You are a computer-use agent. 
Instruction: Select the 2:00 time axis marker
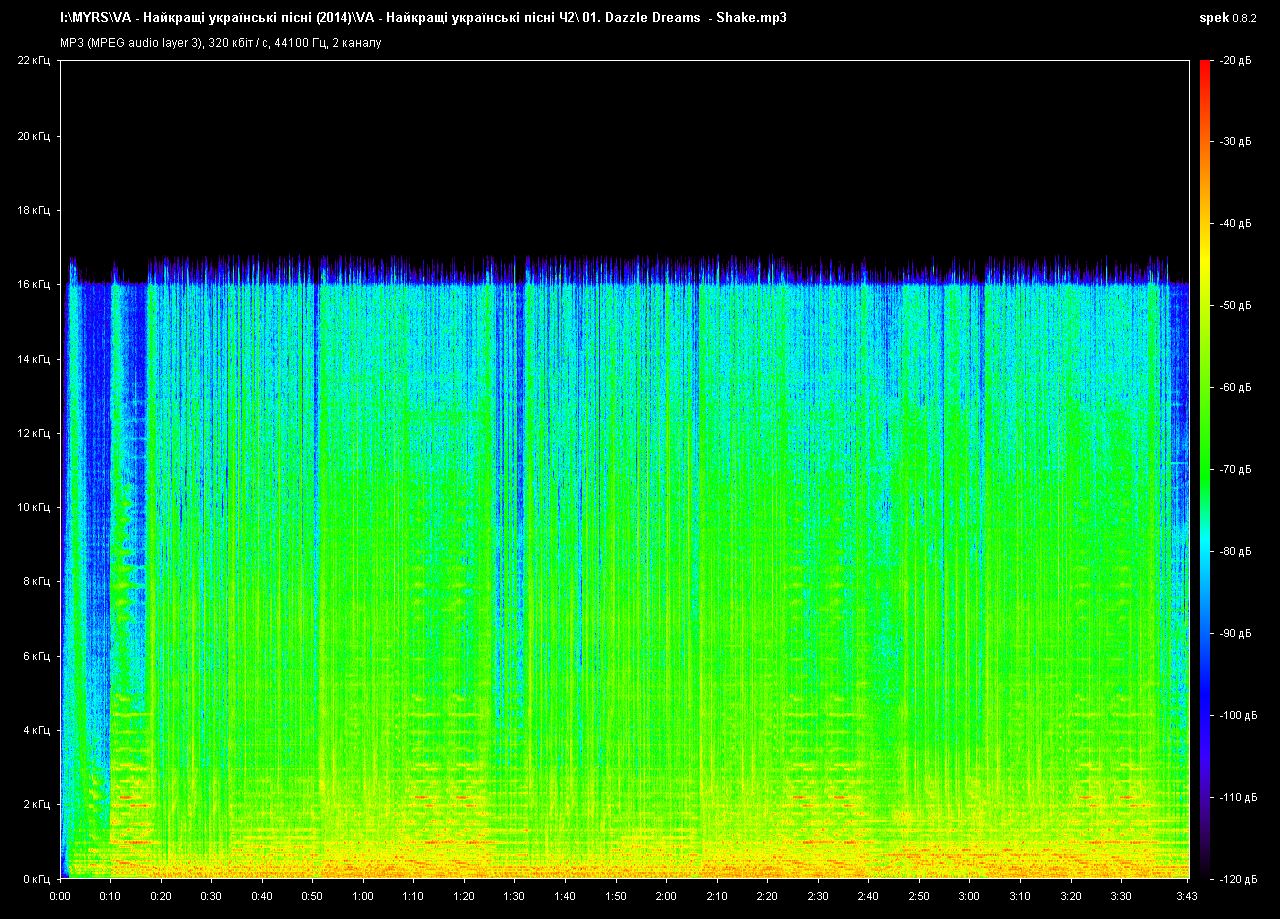click(666, 896)
